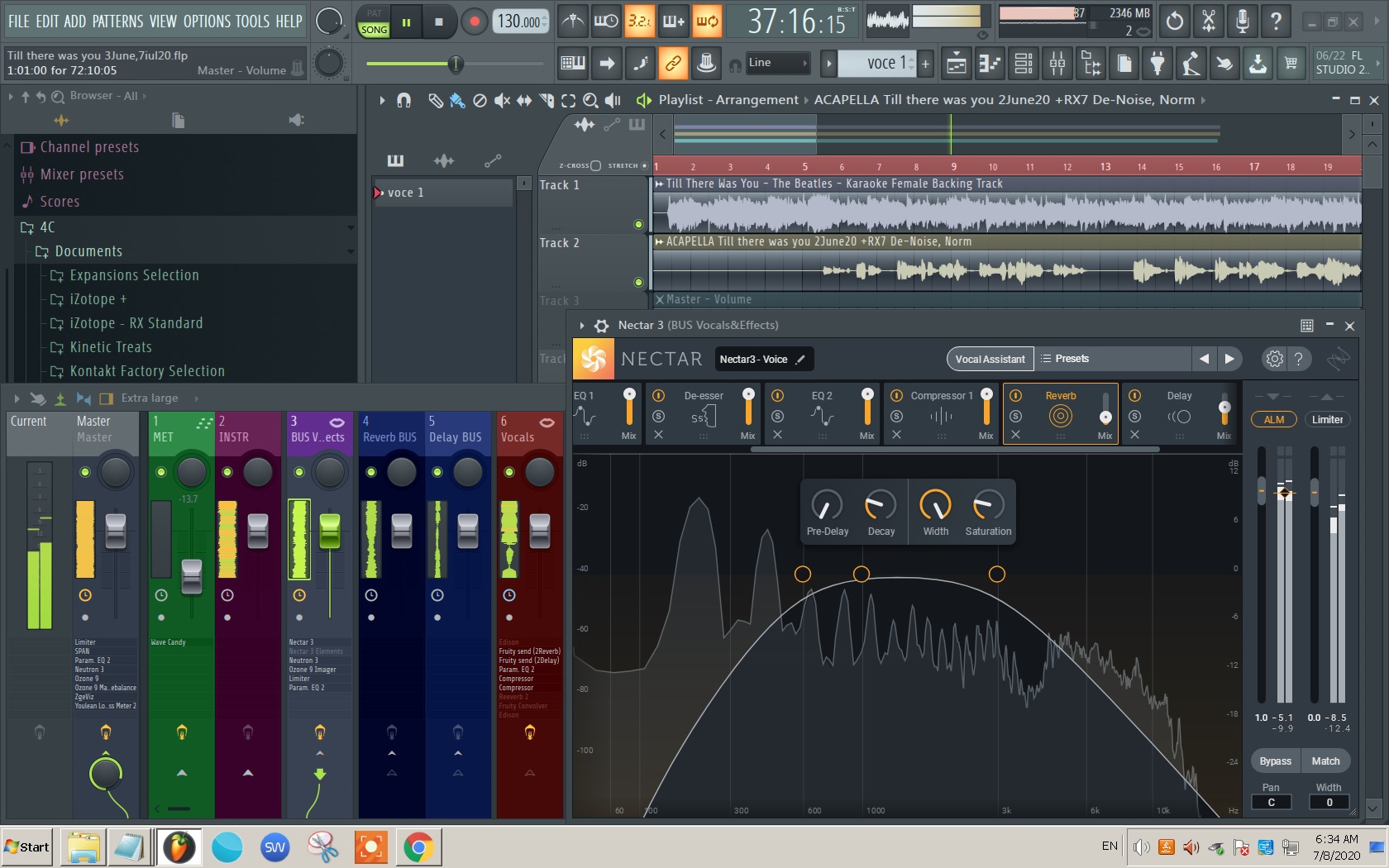Click the main volume slider in the top toolbar
Screen dimensions: 1389x868
[456, 64]
